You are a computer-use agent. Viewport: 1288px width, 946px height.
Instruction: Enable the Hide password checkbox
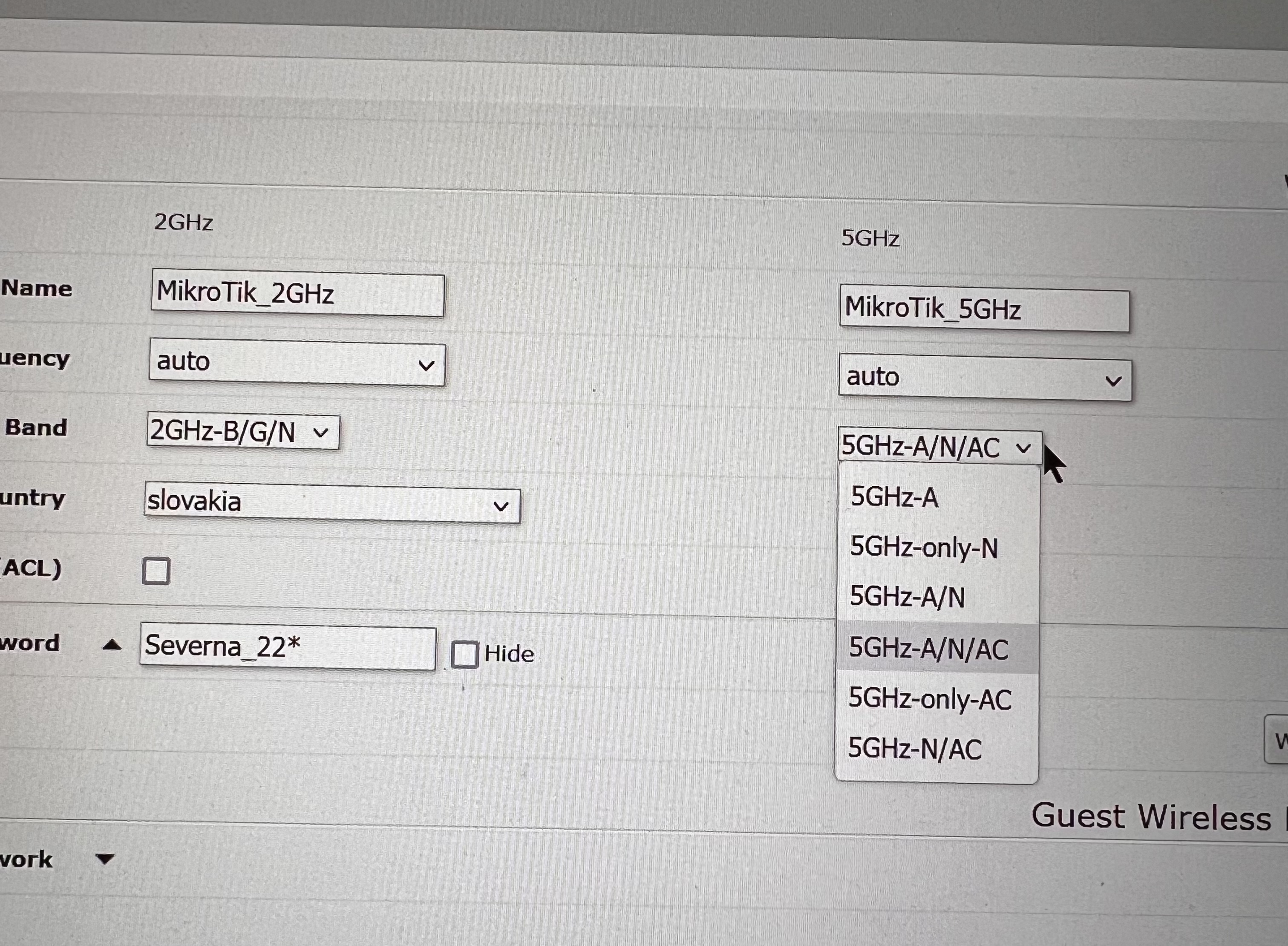click(464, 654)
